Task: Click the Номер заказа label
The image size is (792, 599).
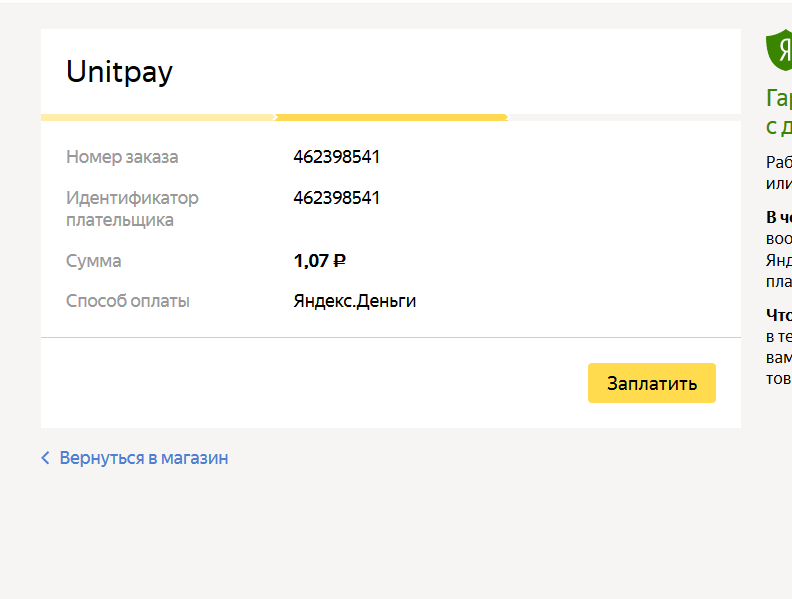Action: tap(122, 157)
